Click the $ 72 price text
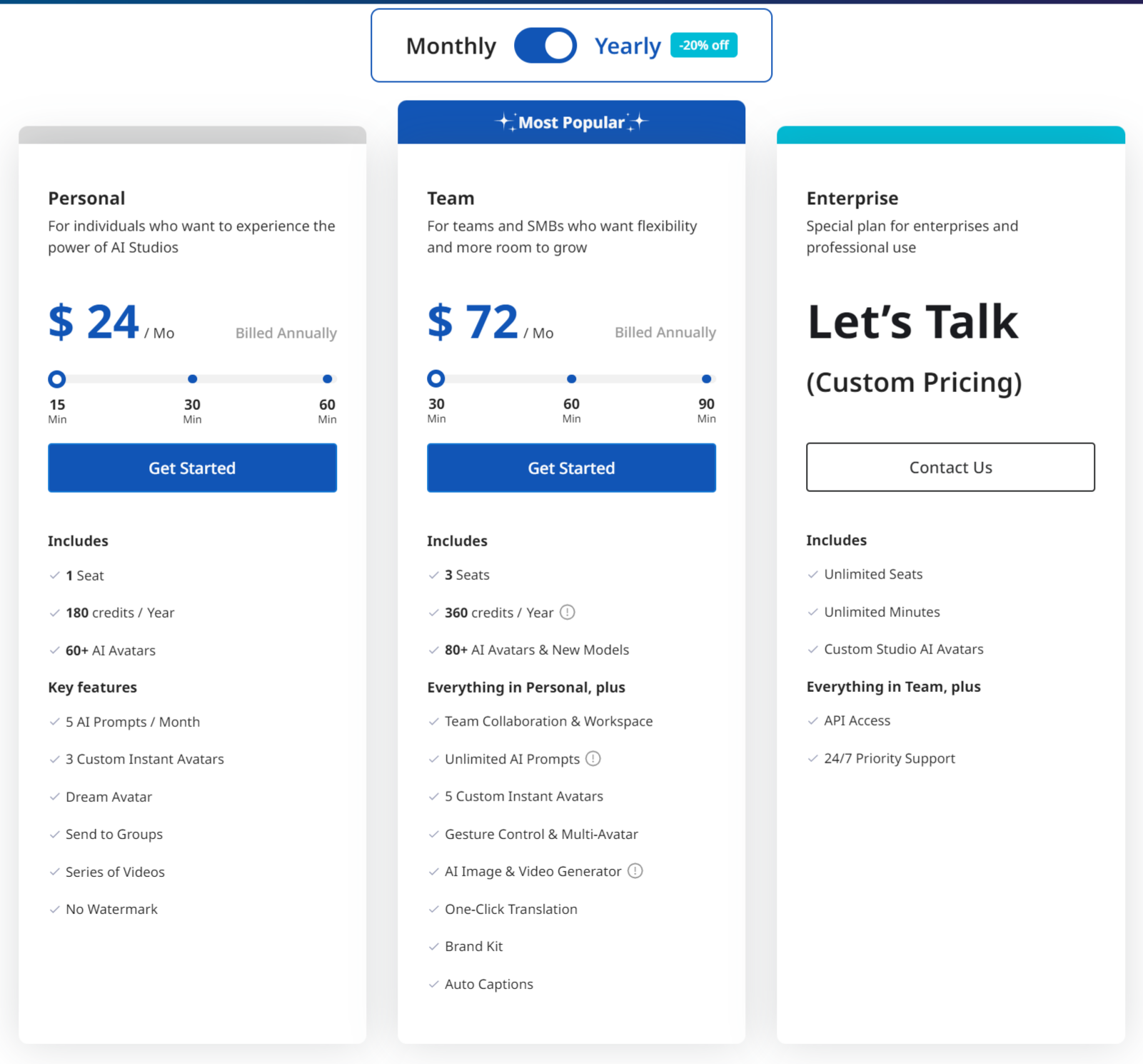Image resolution: width=1143 pixels, height=1064 pixels. pyautogui.click(x=473, y=322)
